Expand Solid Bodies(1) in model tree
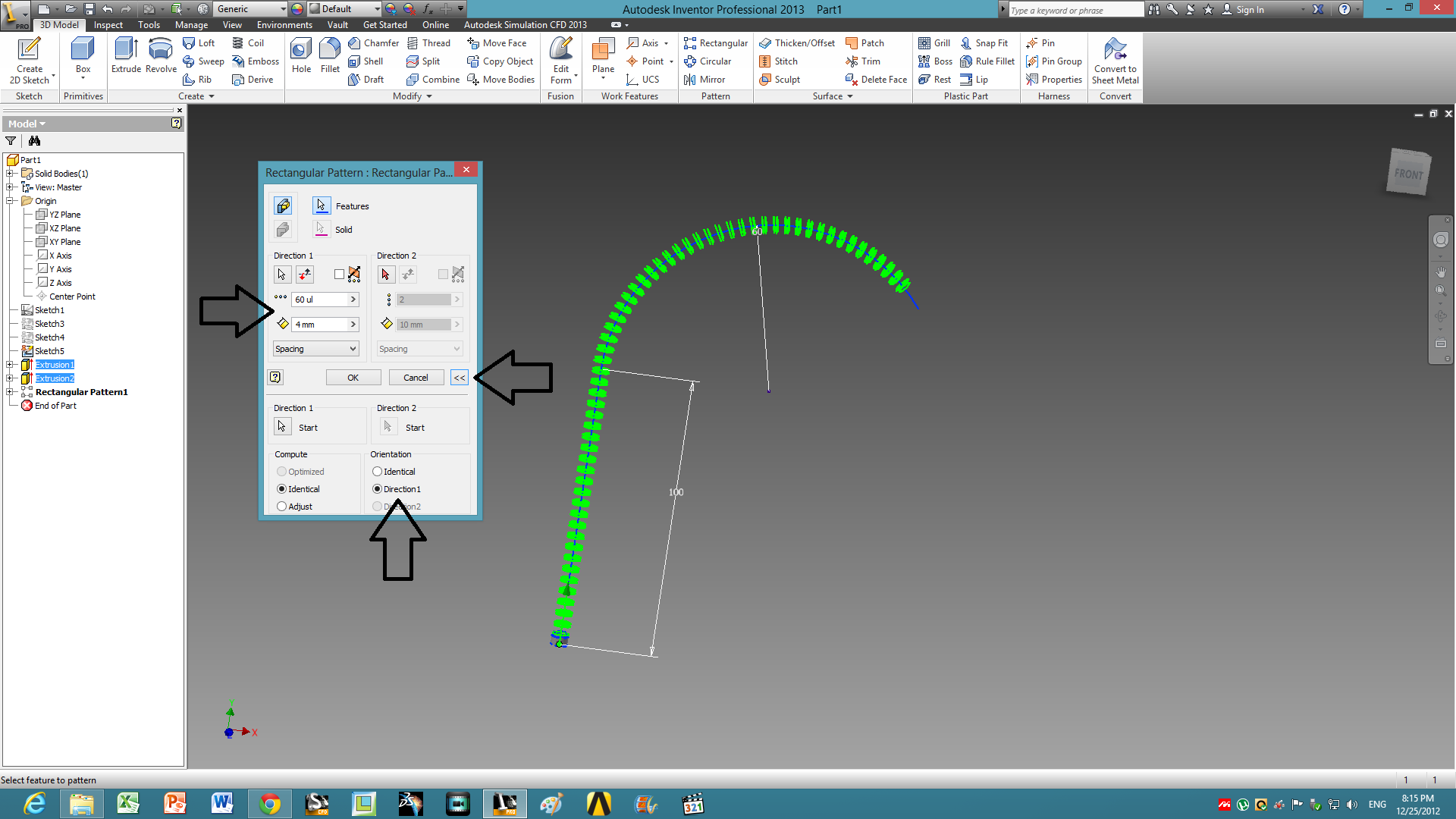Image resolution: width=1456 pixels, height=819 pixels. (10, 174)
